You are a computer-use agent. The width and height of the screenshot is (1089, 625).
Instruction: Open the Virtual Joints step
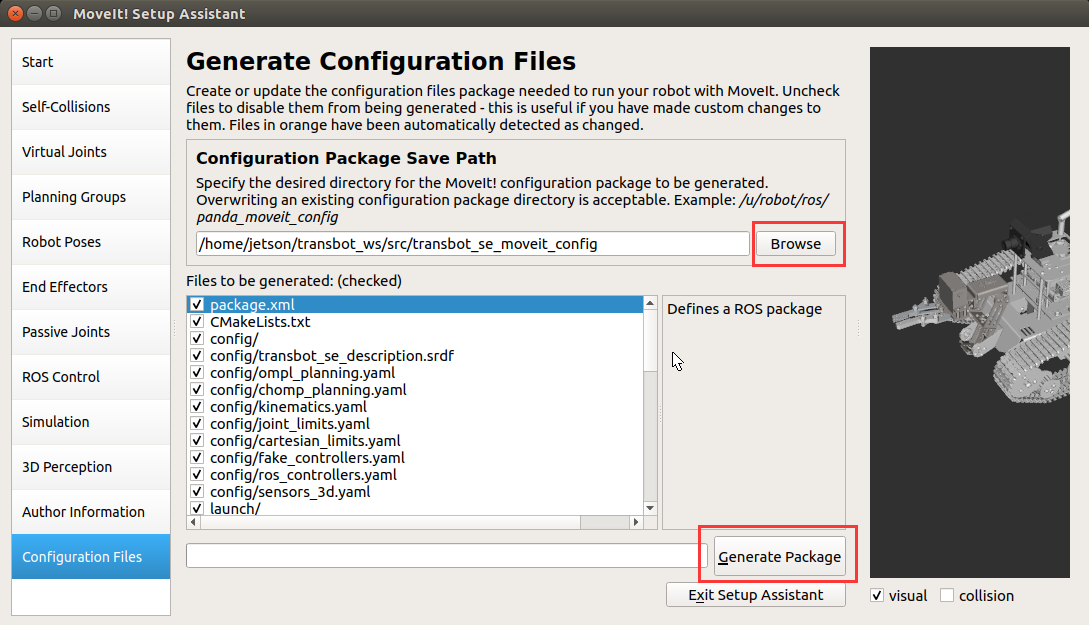(91, 152)
